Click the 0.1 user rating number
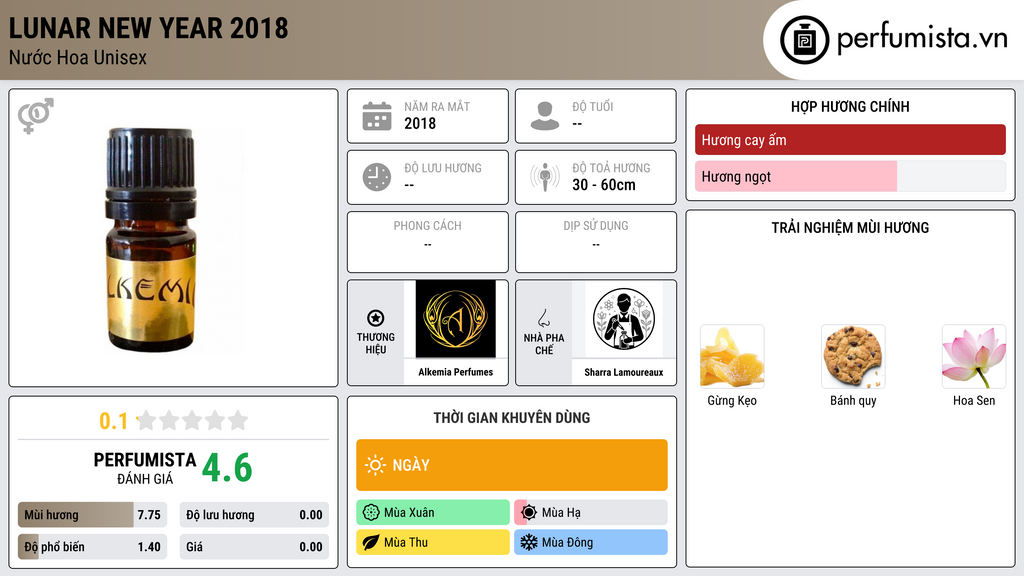 click(113, 421)
